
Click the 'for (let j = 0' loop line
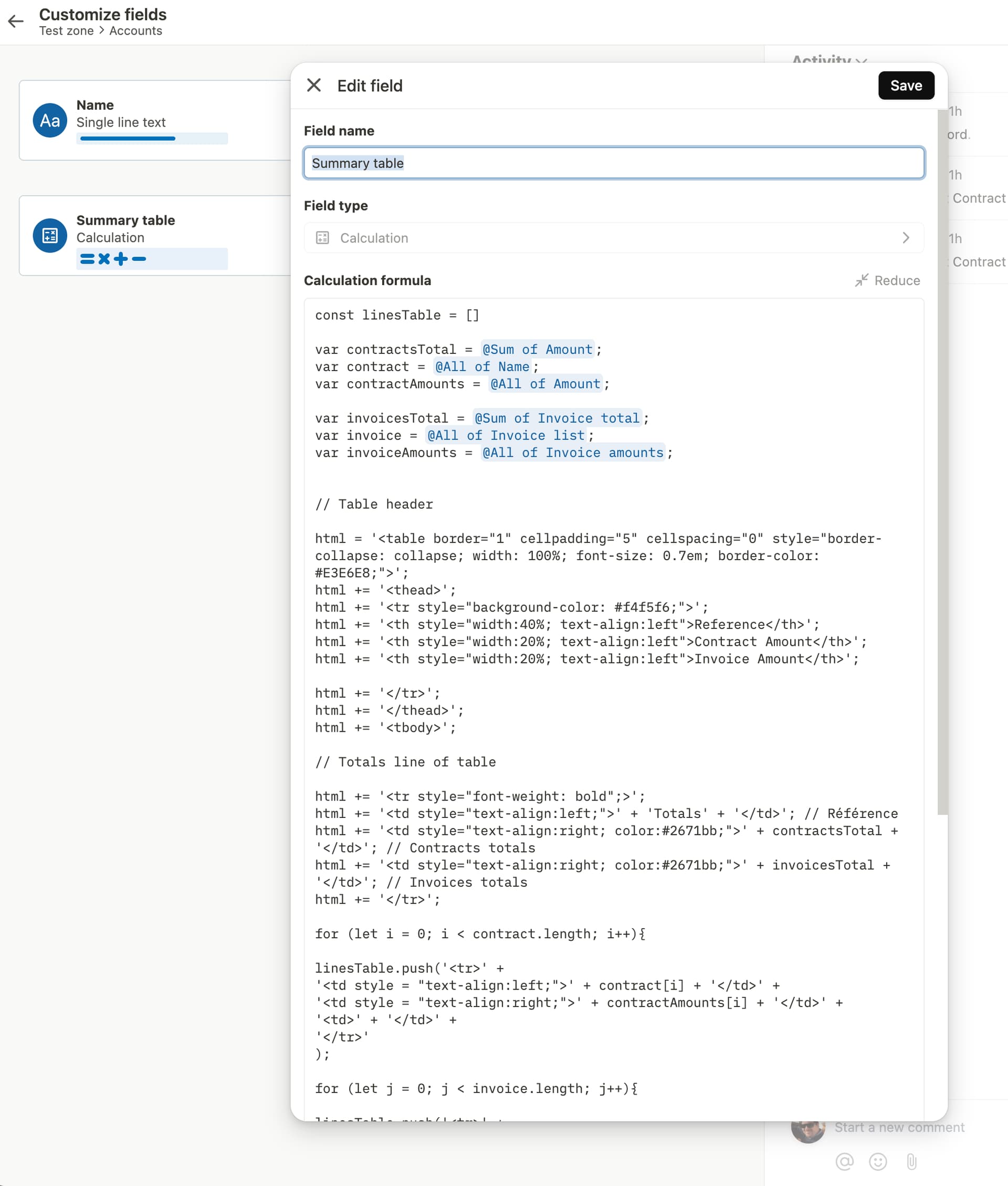click(476, 1089)
